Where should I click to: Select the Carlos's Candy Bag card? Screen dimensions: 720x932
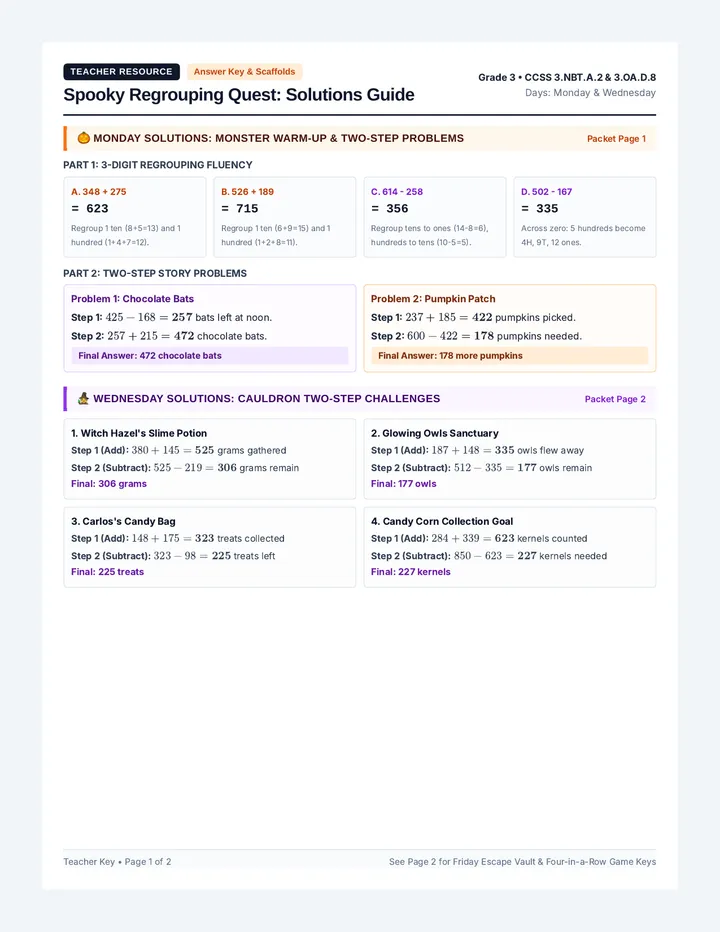click(x=210, y=547)
